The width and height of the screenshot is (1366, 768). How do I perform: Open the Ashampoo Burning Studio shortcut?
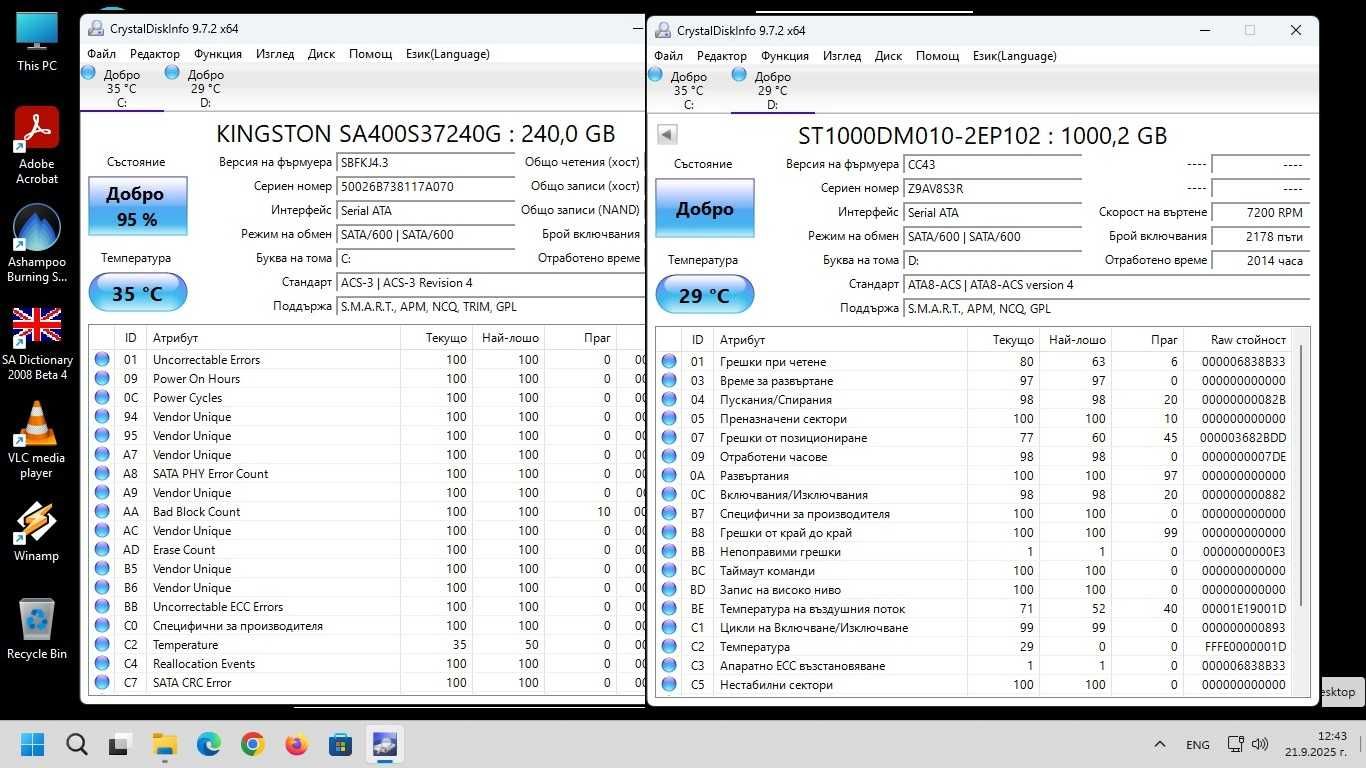coord(37,244)
